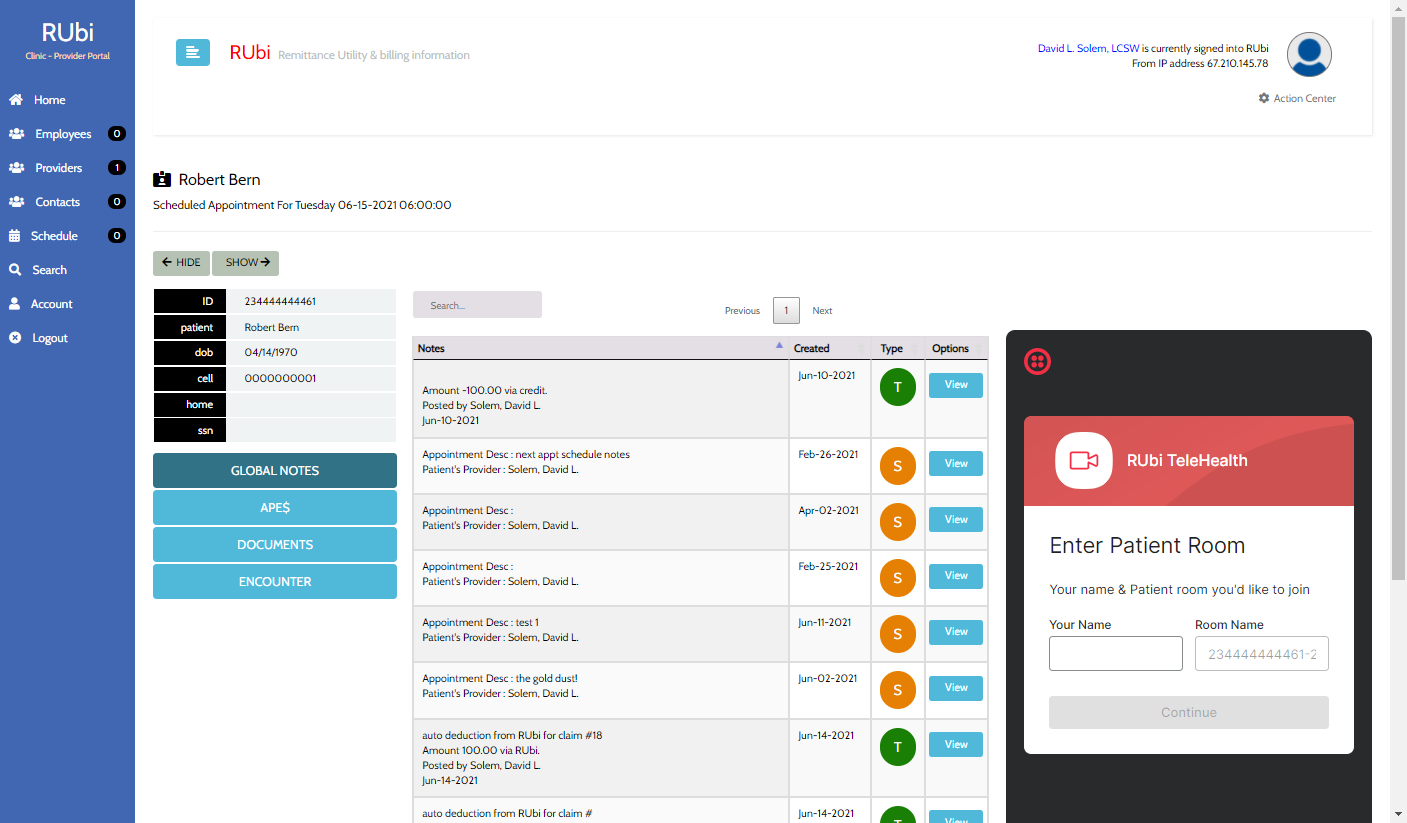
Task: Open the user profile avatar
Action: point(1308,54)
